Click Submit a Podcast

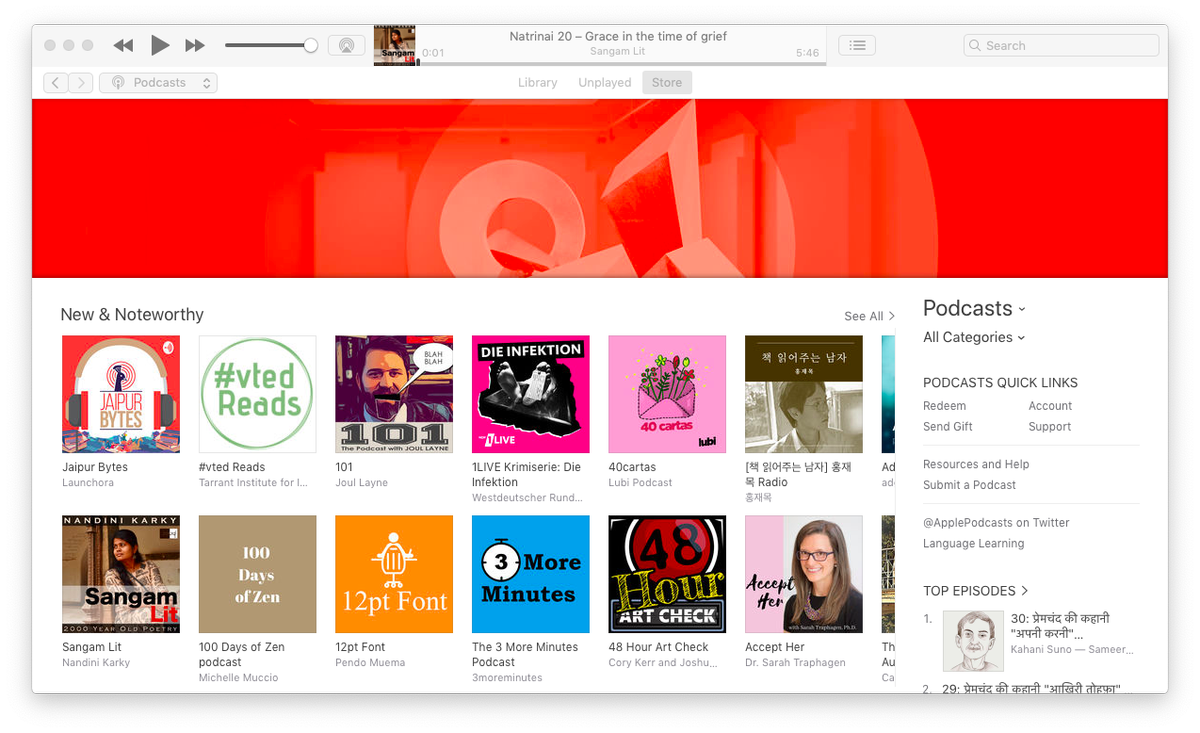pos(969,485)
